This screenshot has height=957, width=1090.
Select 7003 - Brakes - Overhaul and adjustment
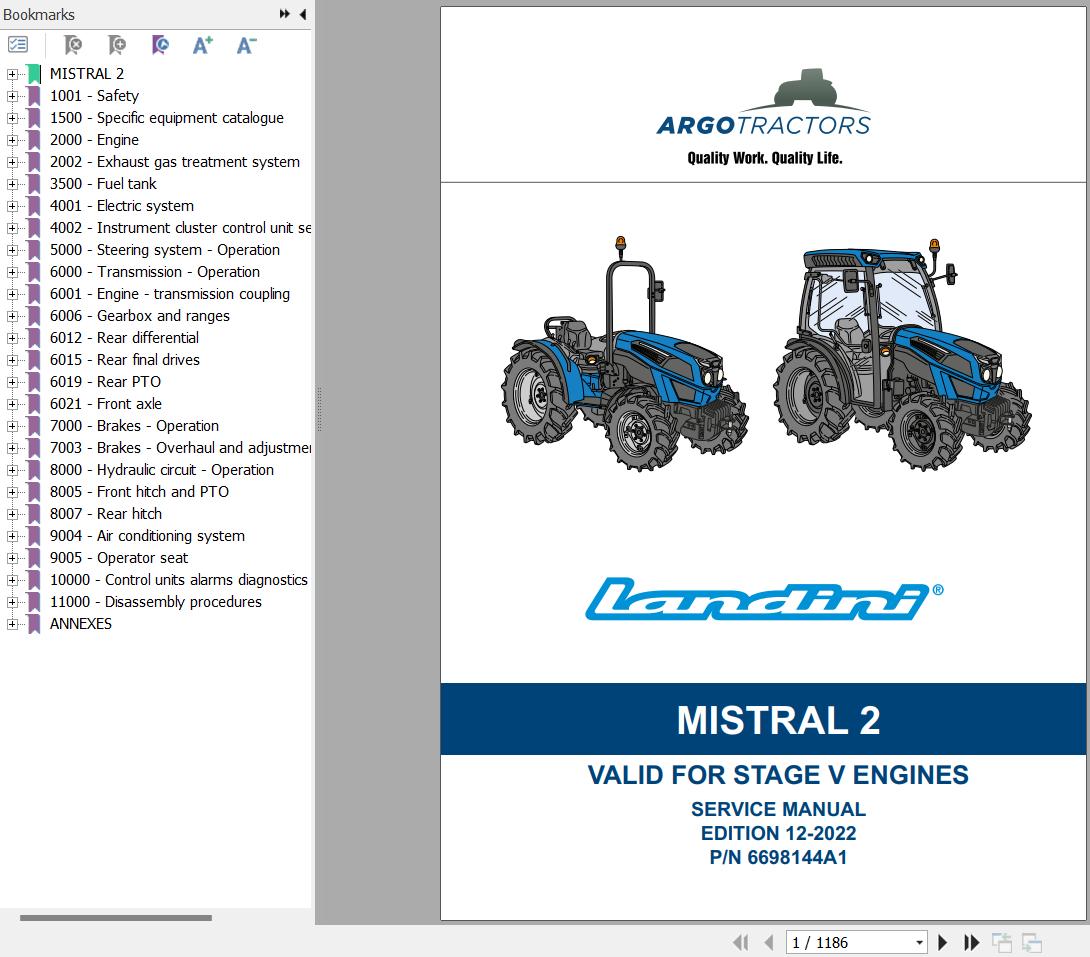pos(180,448)
